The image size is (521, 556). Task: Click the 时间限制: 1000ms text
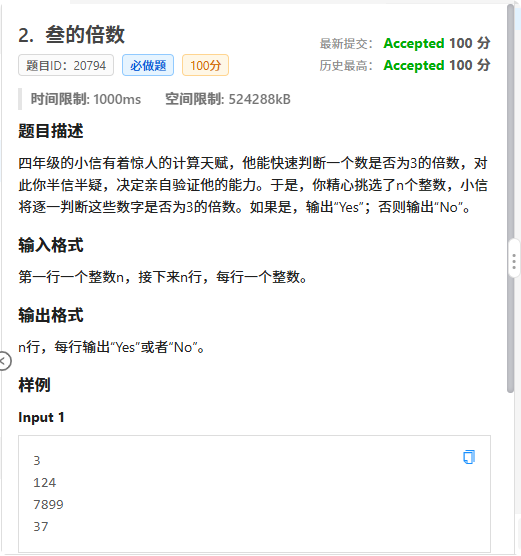point(86,99)
